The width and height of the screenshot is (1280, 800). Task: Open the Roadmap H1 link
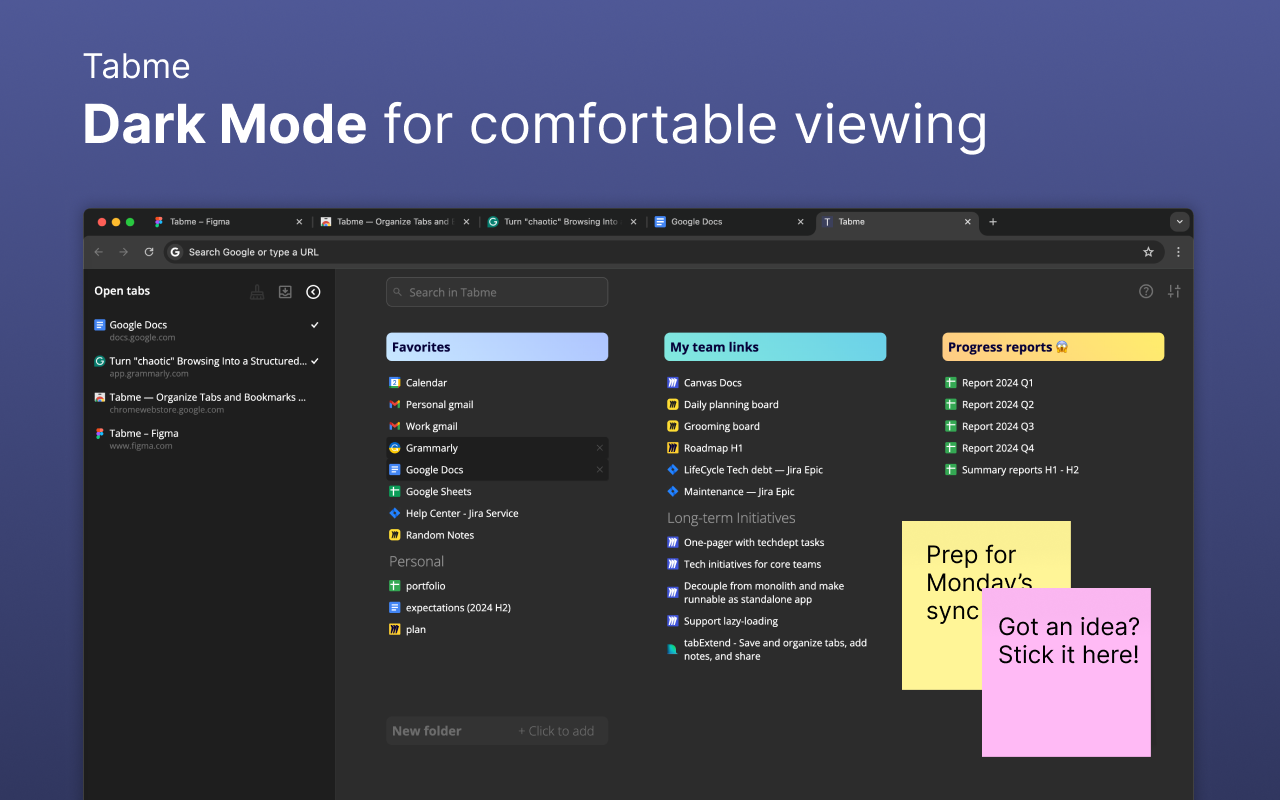coord(712,448)
